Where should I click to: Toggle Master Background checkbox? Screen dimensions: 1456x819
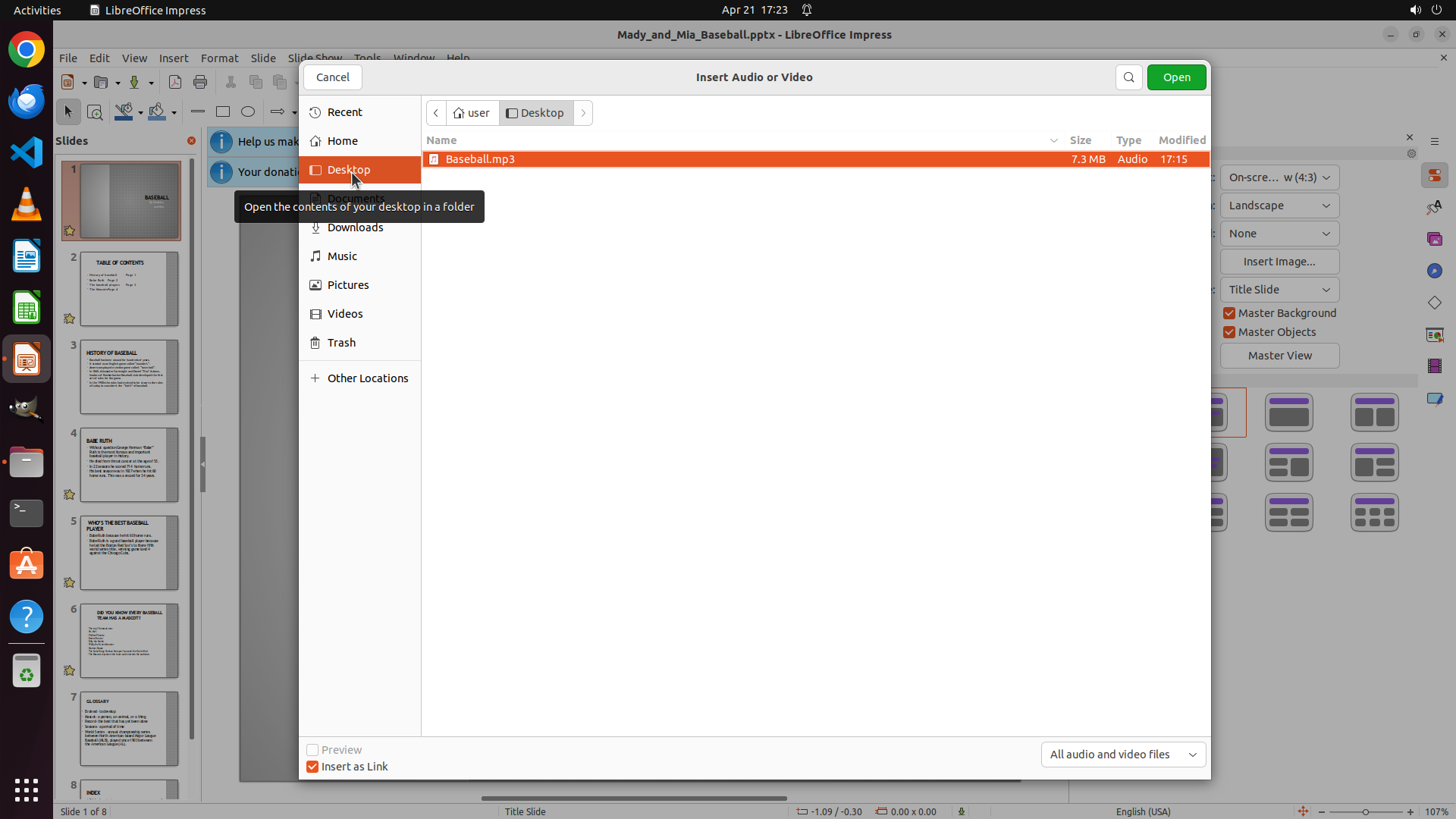(x=1229, y=313)
